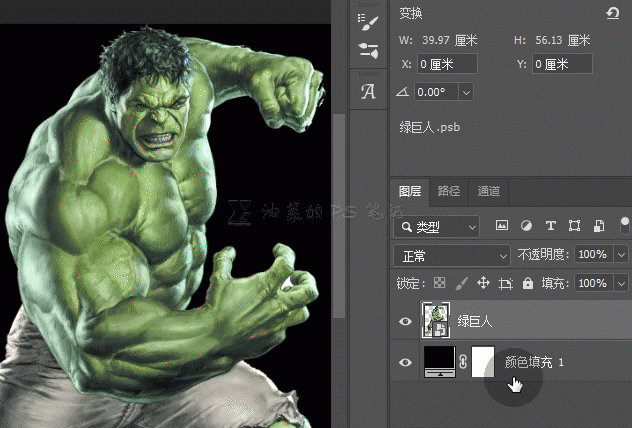Click the Y position input field
The width and height of the screenshot is (632, 428).
coord(562,64)
